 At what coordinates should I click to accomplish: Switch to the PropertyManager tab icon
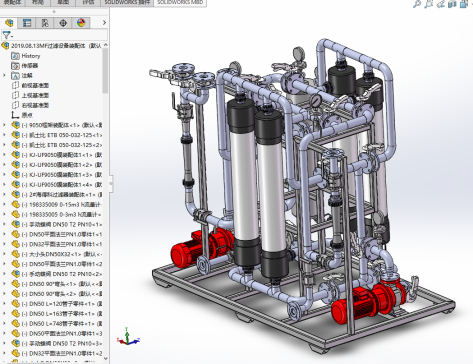click(27, 23)
